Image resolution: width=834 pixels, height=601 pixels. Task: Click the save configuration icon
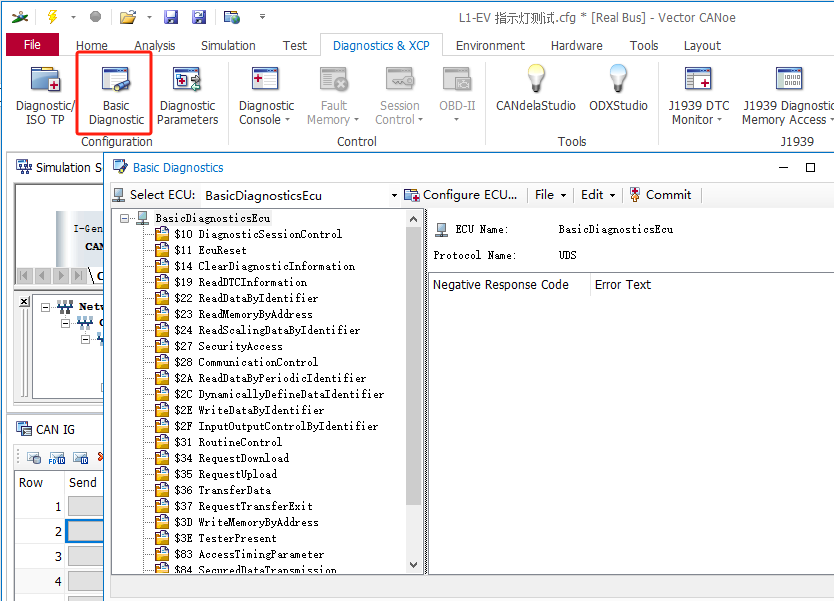point(171,17)
